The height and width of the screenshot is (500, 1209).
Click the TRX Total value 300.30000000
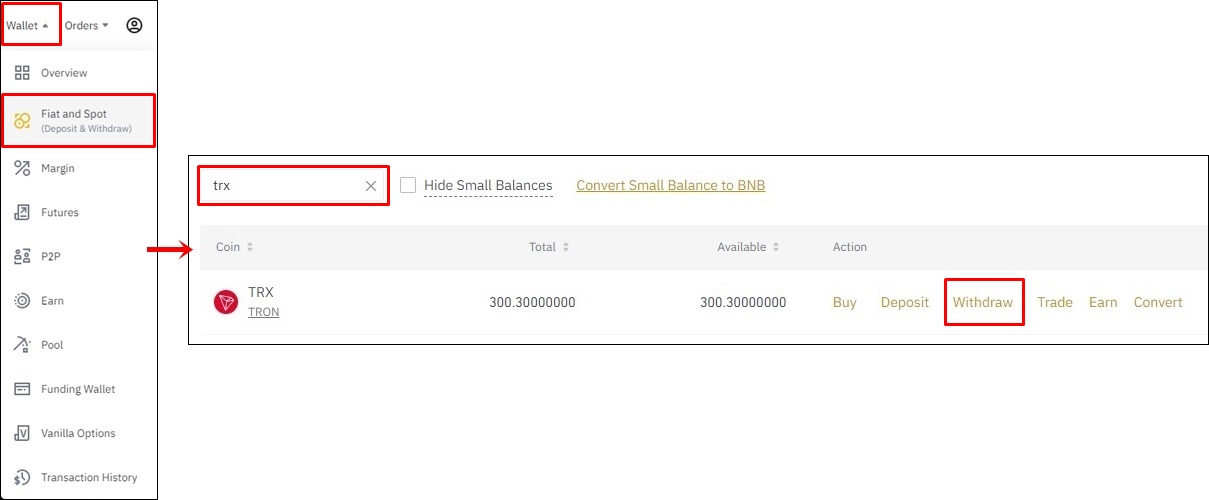click(532, 302)
